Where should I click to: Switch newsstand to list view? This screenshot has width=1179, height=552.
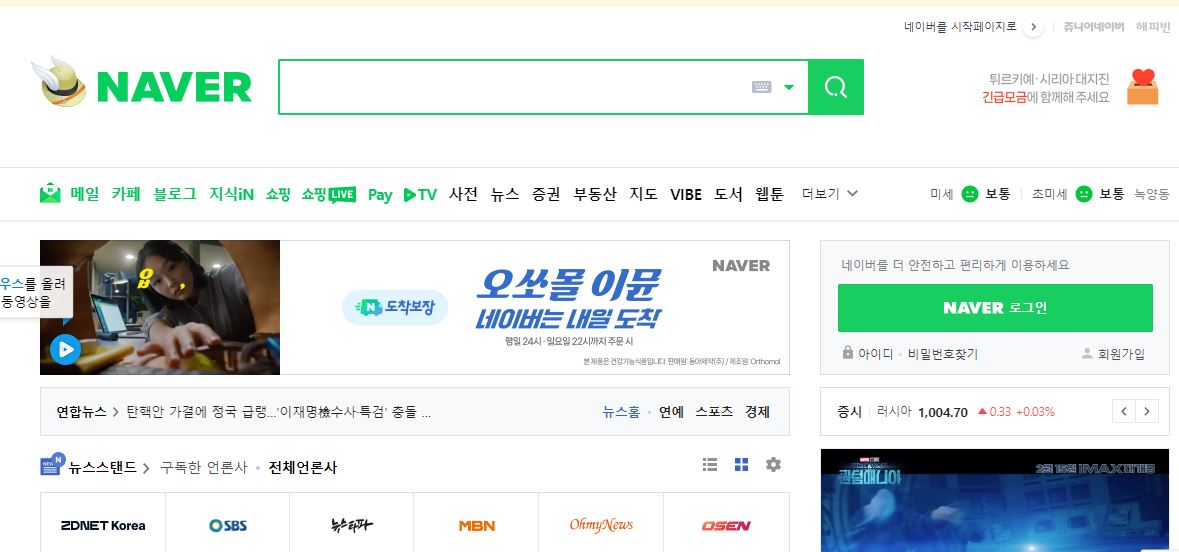[x=710, y=465]
